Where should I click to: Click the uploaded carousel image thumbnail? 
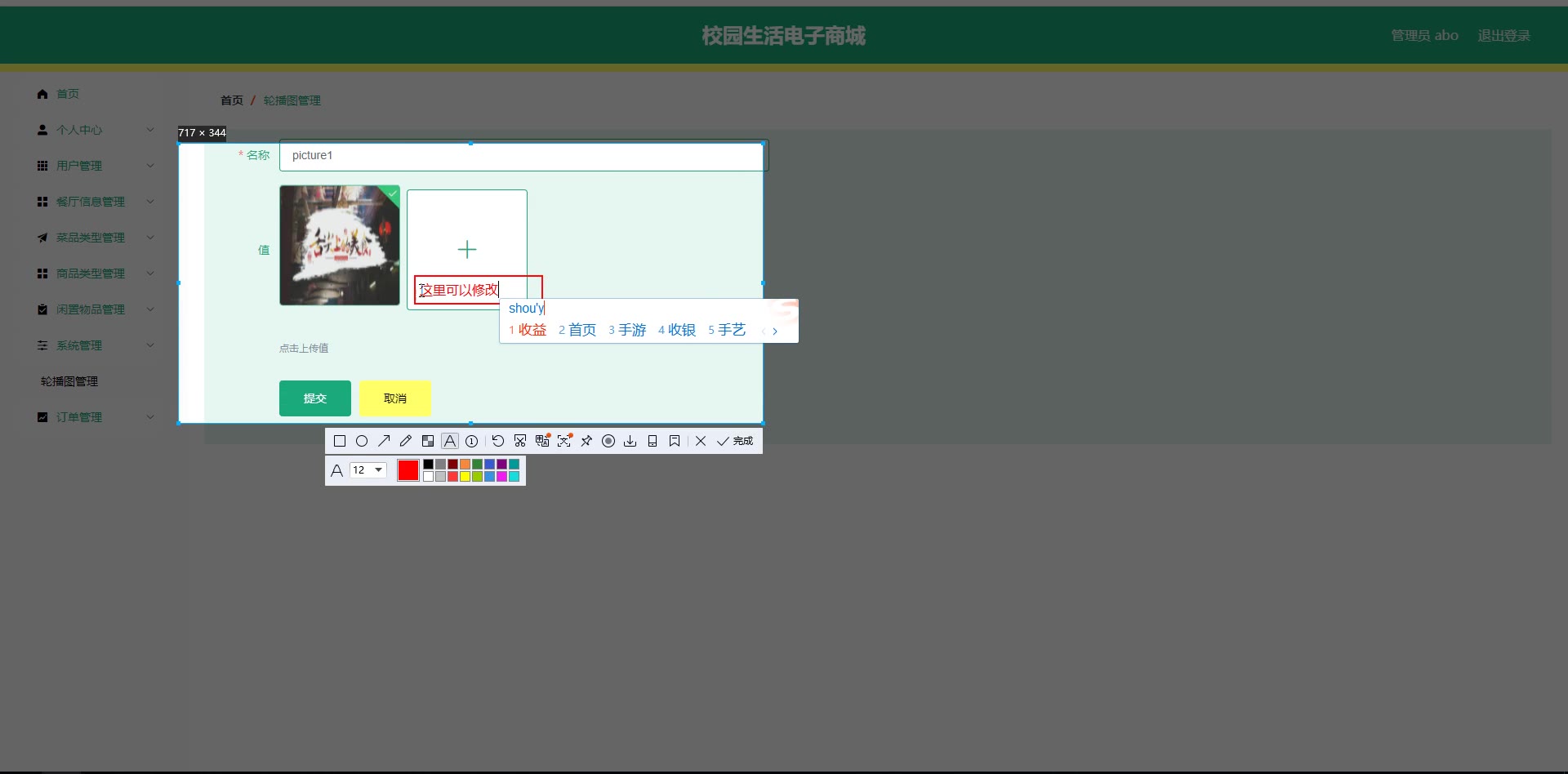(340, 245)
